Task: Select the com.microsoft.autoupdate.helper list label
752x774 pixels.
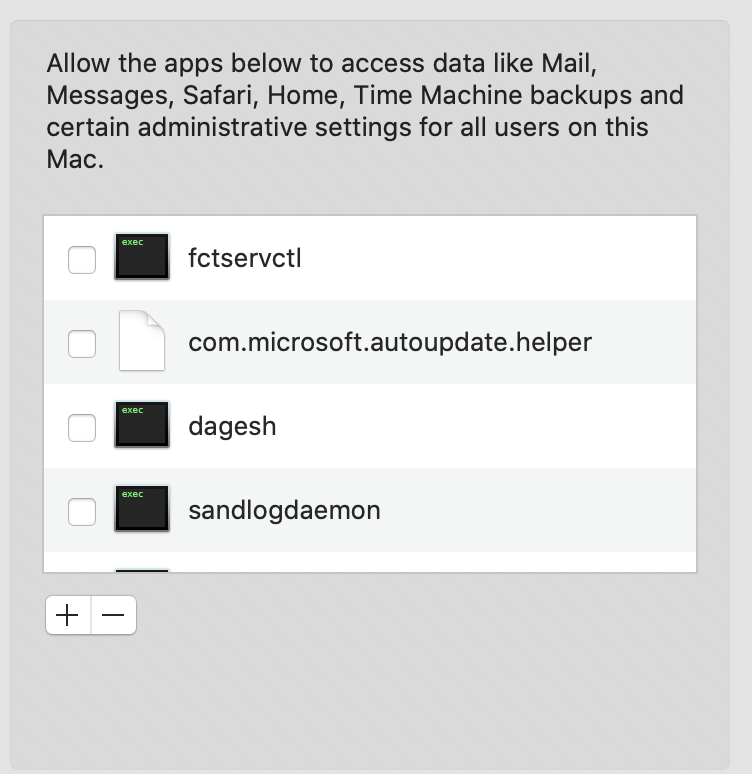Action: point(390,343)
